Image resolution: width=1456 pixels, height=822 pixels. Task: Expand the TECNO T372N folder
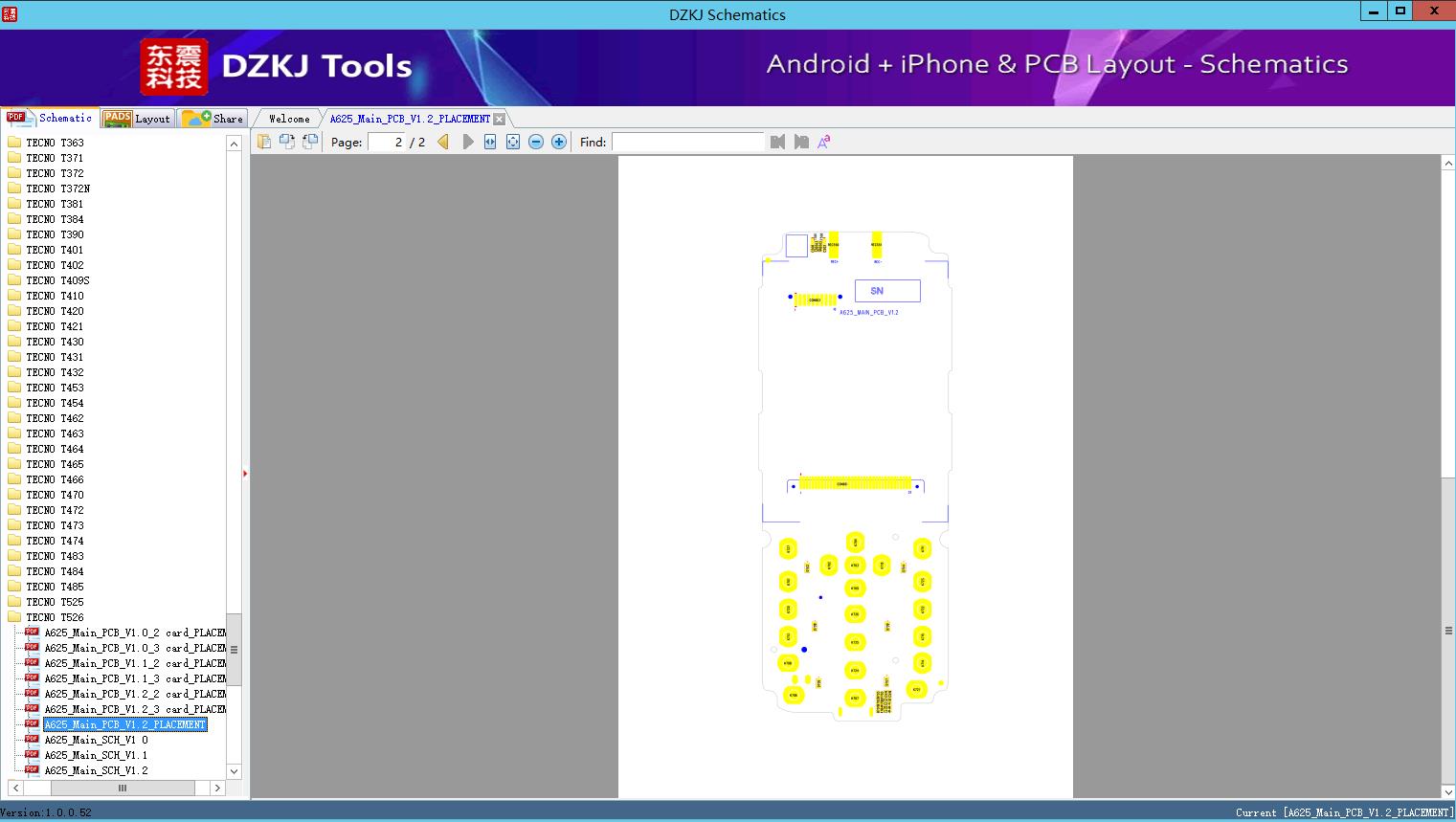pos(58,189)
